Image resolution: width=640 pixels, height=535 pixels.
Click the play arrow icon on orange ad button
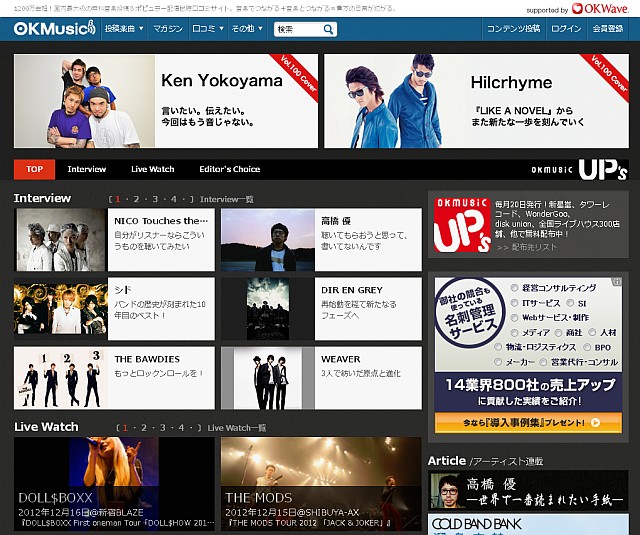[596, 423]
